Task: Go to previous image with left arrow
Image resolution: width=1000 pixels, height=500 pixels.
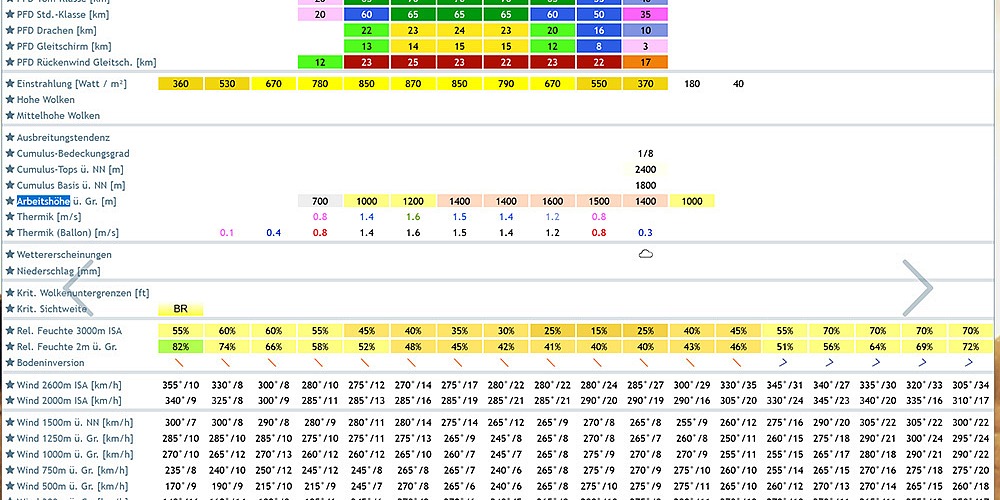Action: [x=78, y=288]
